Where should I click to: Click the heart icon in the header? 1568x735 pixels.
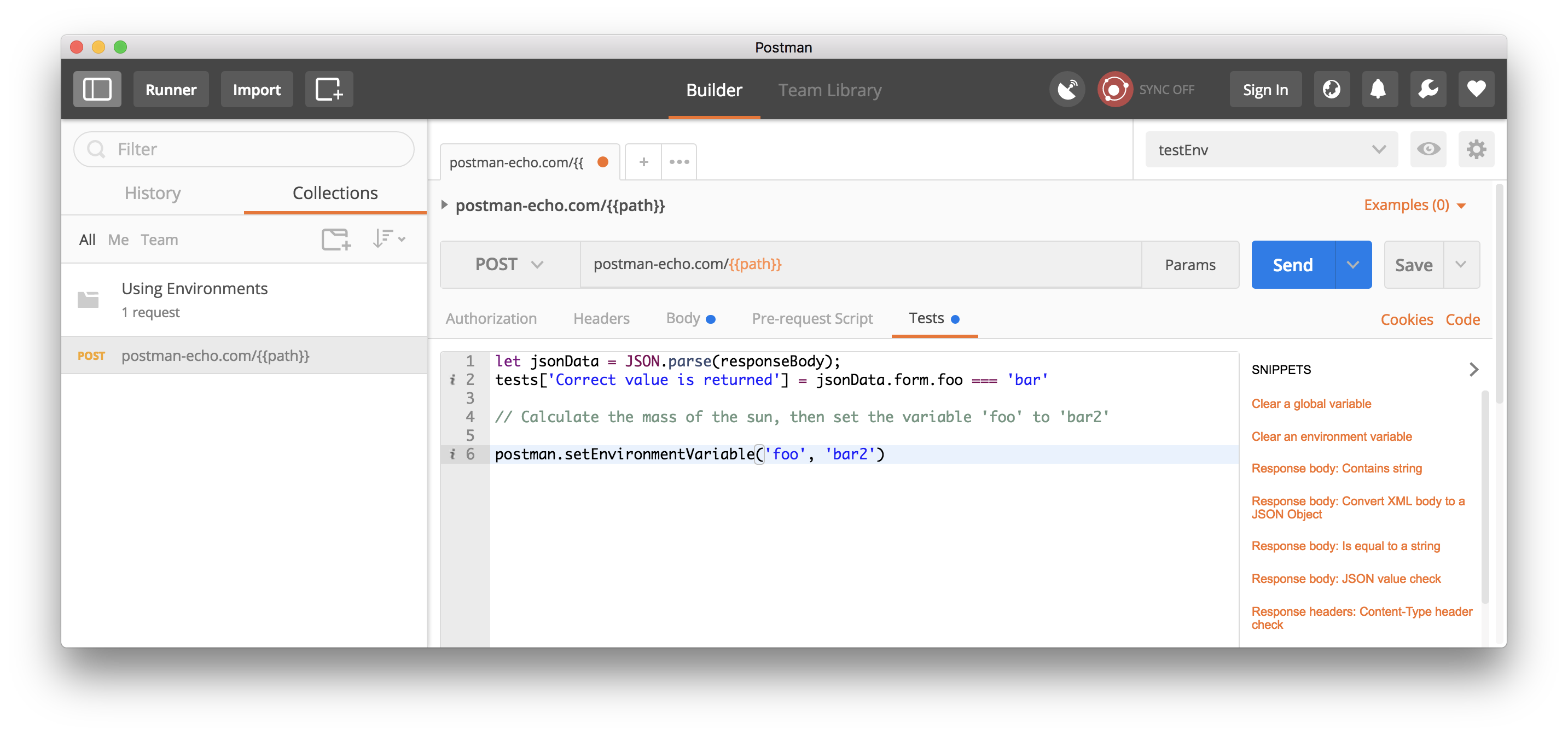[x=1476, y=90]
